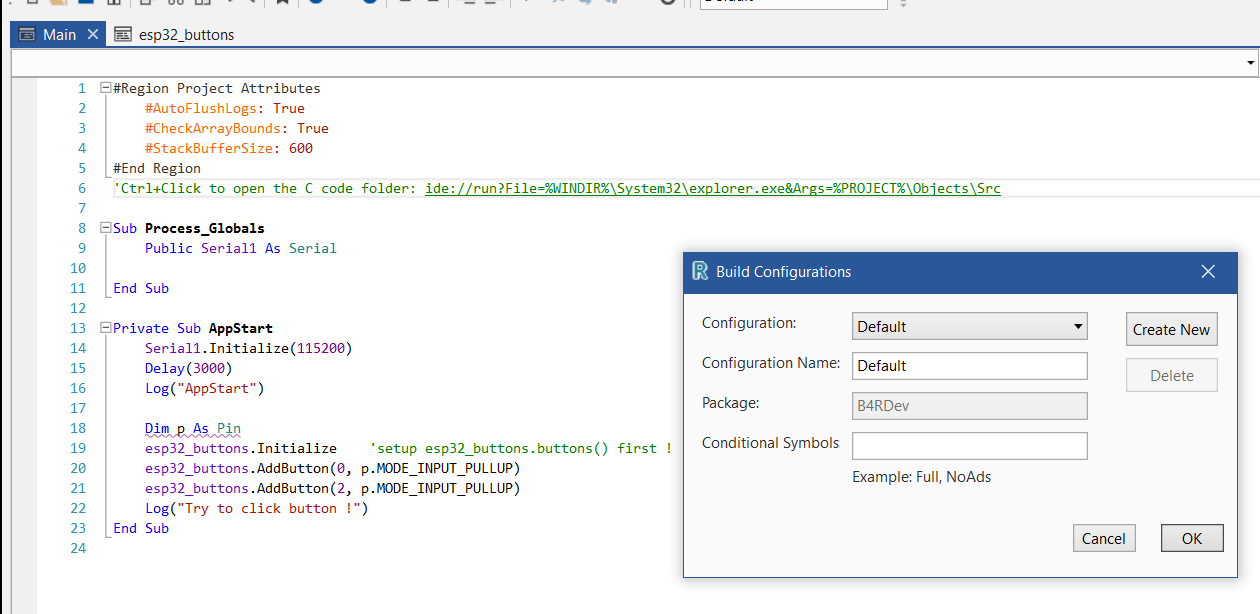The height and width of the screenshot is (614, 1260).
Task: Click the Log("AppStart") statement
Action: coord(205,388)
